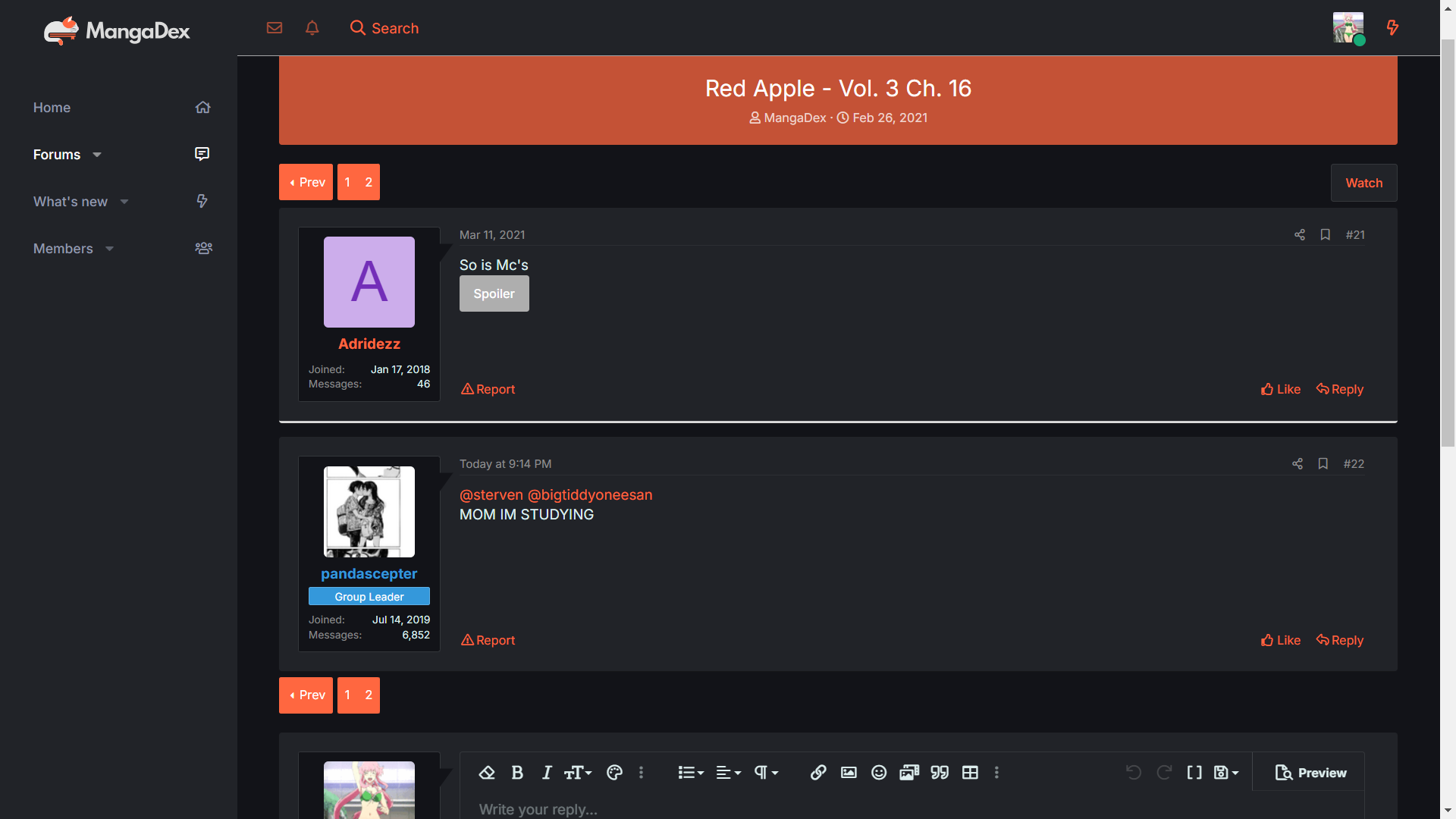Open What's new in sidebar
Image resolution: width=1456 pixels, height=819 pixels.
coord(71,202)
